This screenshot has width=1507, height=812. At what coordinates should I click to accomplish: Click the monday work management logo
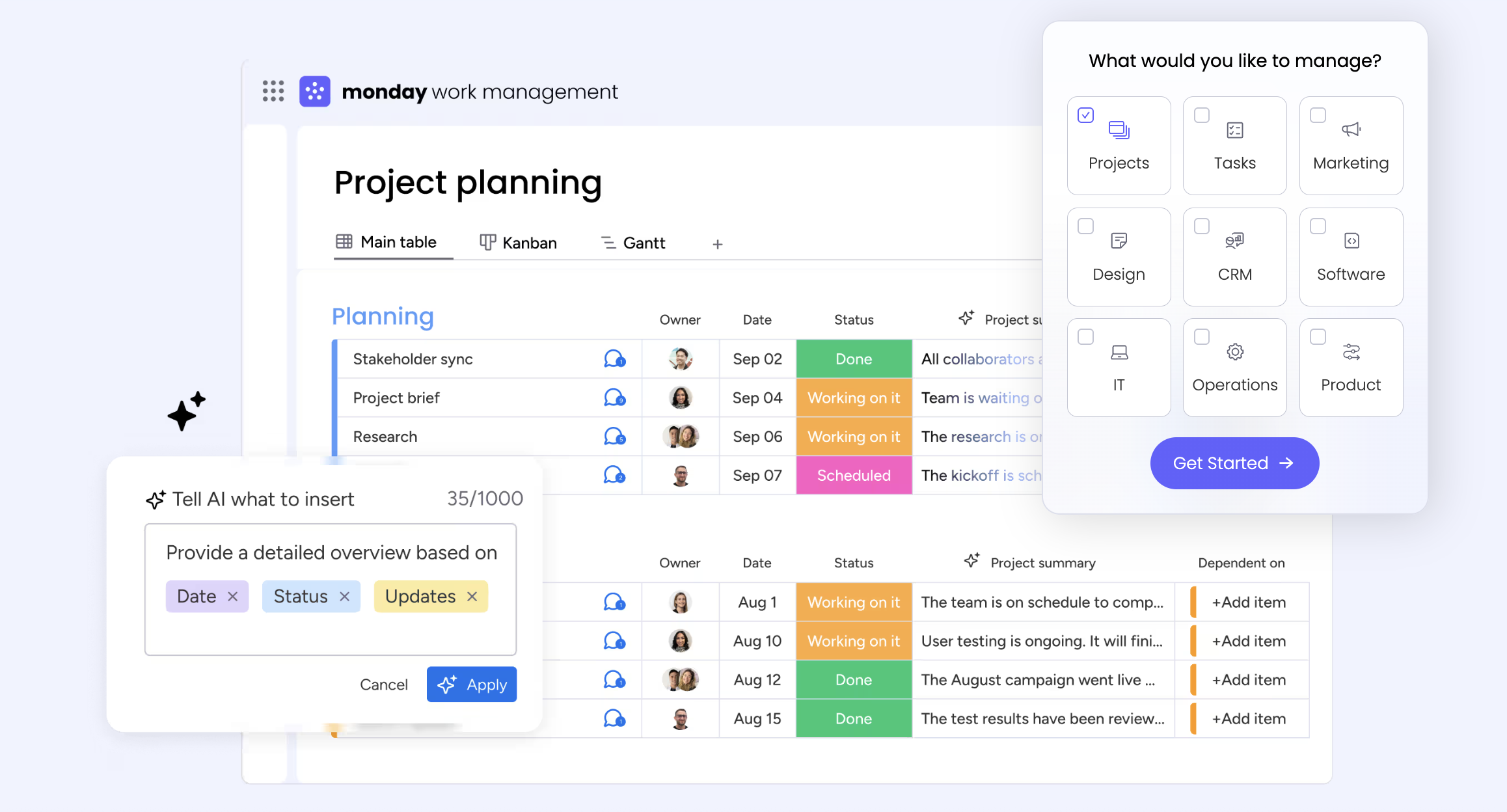[315, 91]
